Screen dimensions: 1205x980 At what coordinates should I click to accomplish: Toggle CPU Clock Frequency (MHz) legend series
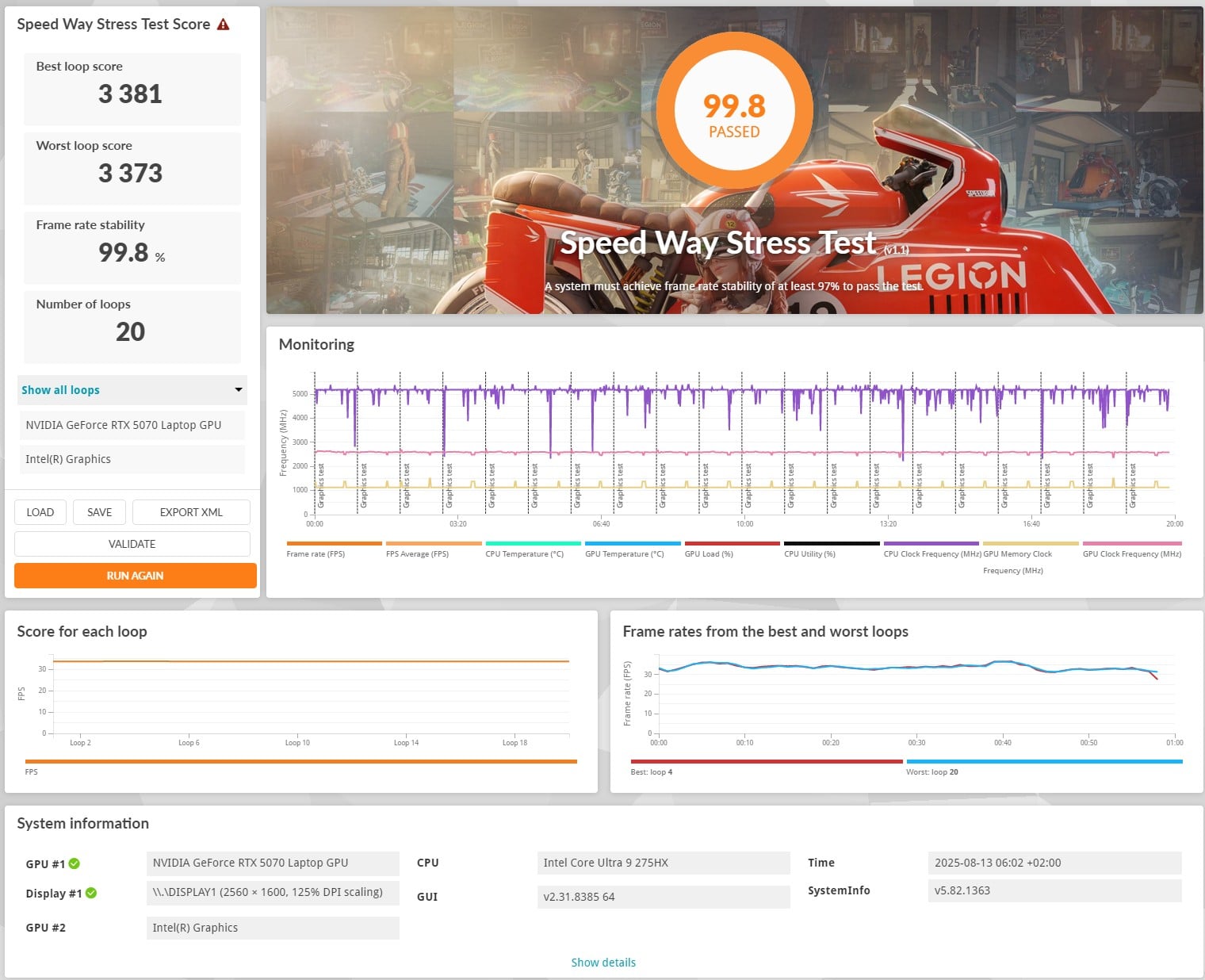931,550
